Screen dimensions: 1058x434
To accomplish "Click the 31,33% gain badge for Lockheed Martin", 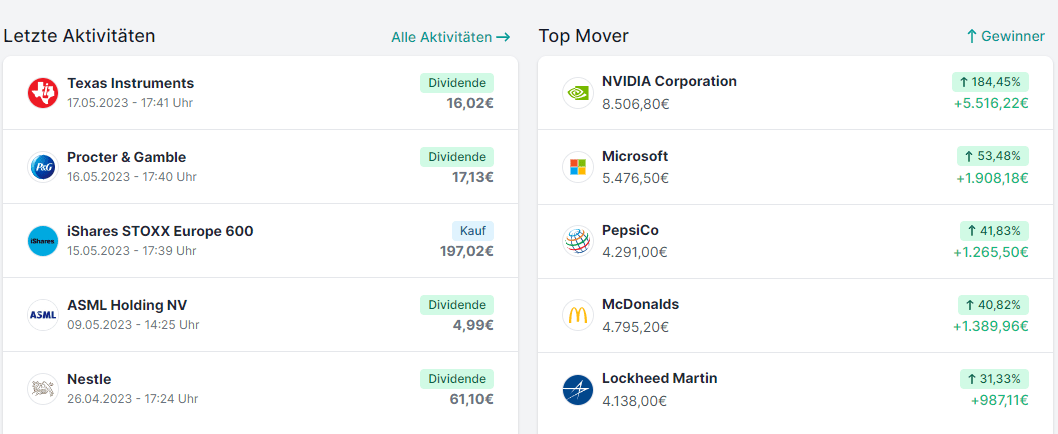I will coord(995,379).
